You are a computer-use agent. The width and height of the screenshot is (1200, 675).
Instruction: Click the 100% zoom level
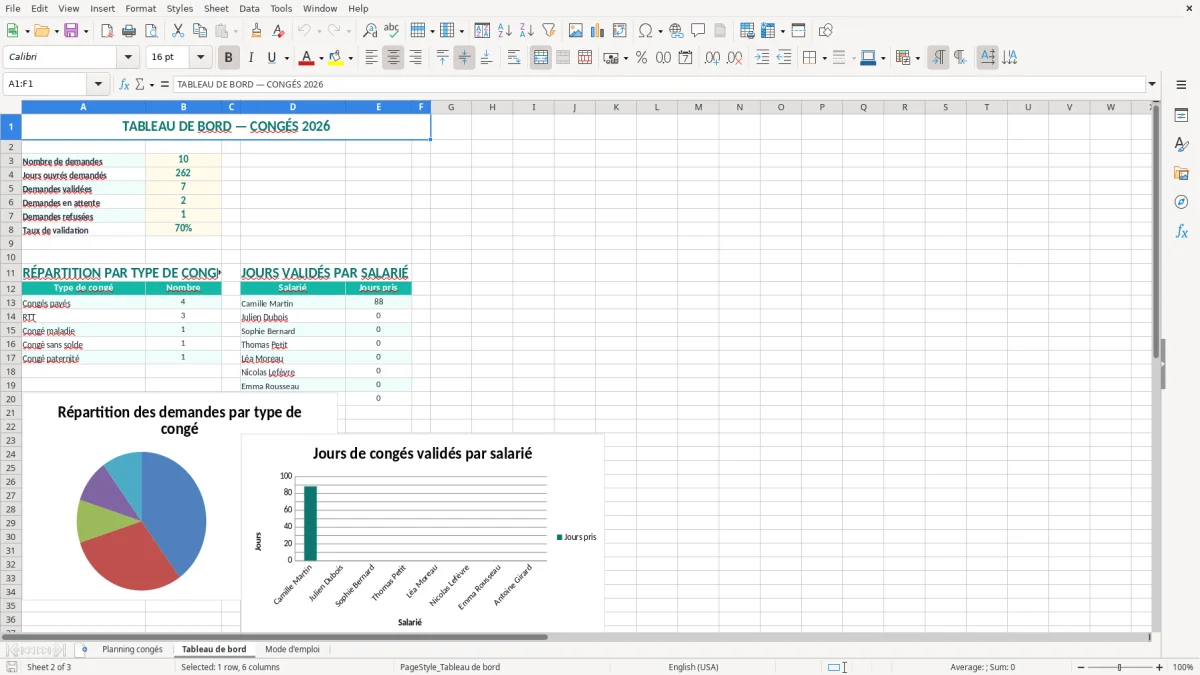click(x=1183, y=667)
